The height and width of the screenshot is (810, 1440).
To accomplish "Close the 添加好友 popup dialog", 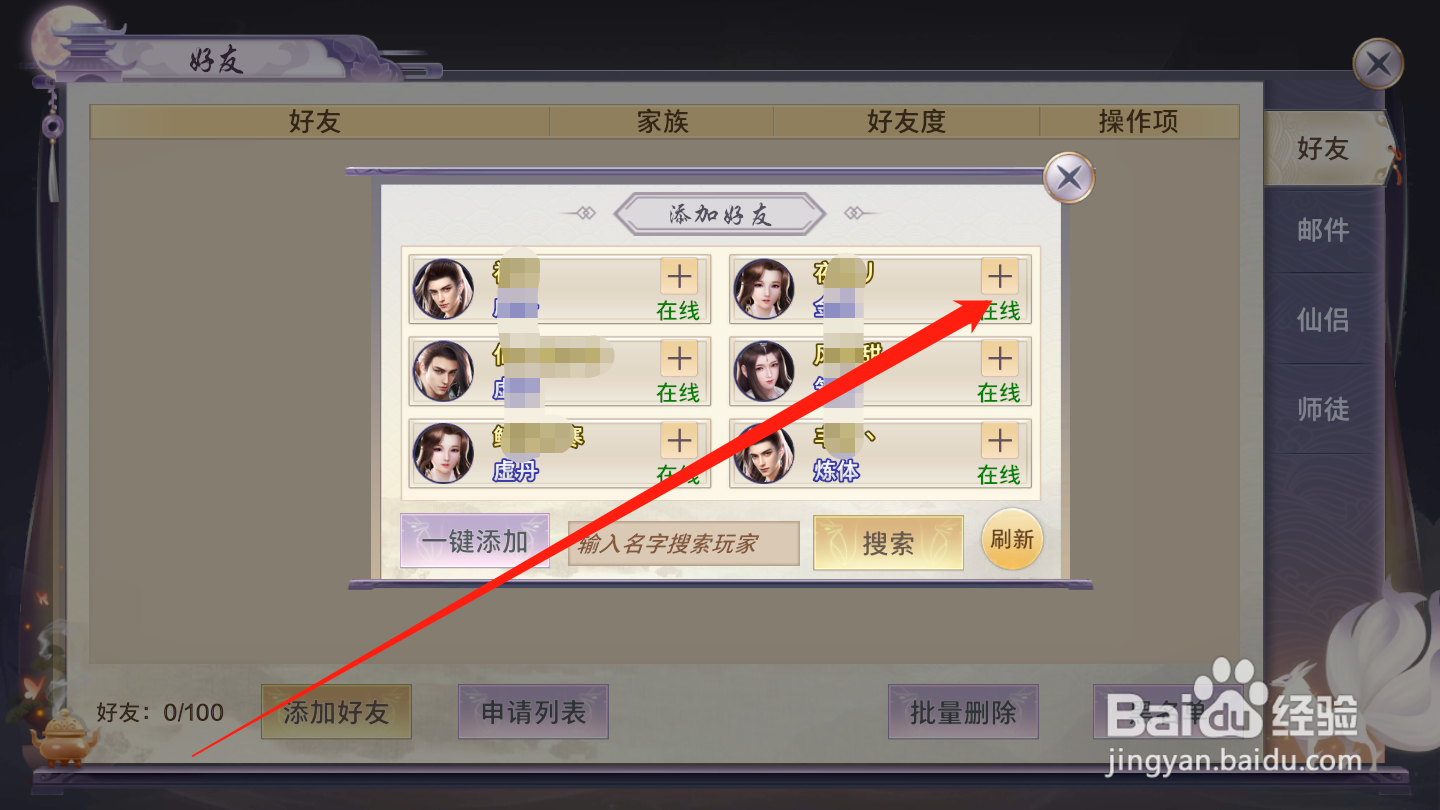I will point(1069,180).
